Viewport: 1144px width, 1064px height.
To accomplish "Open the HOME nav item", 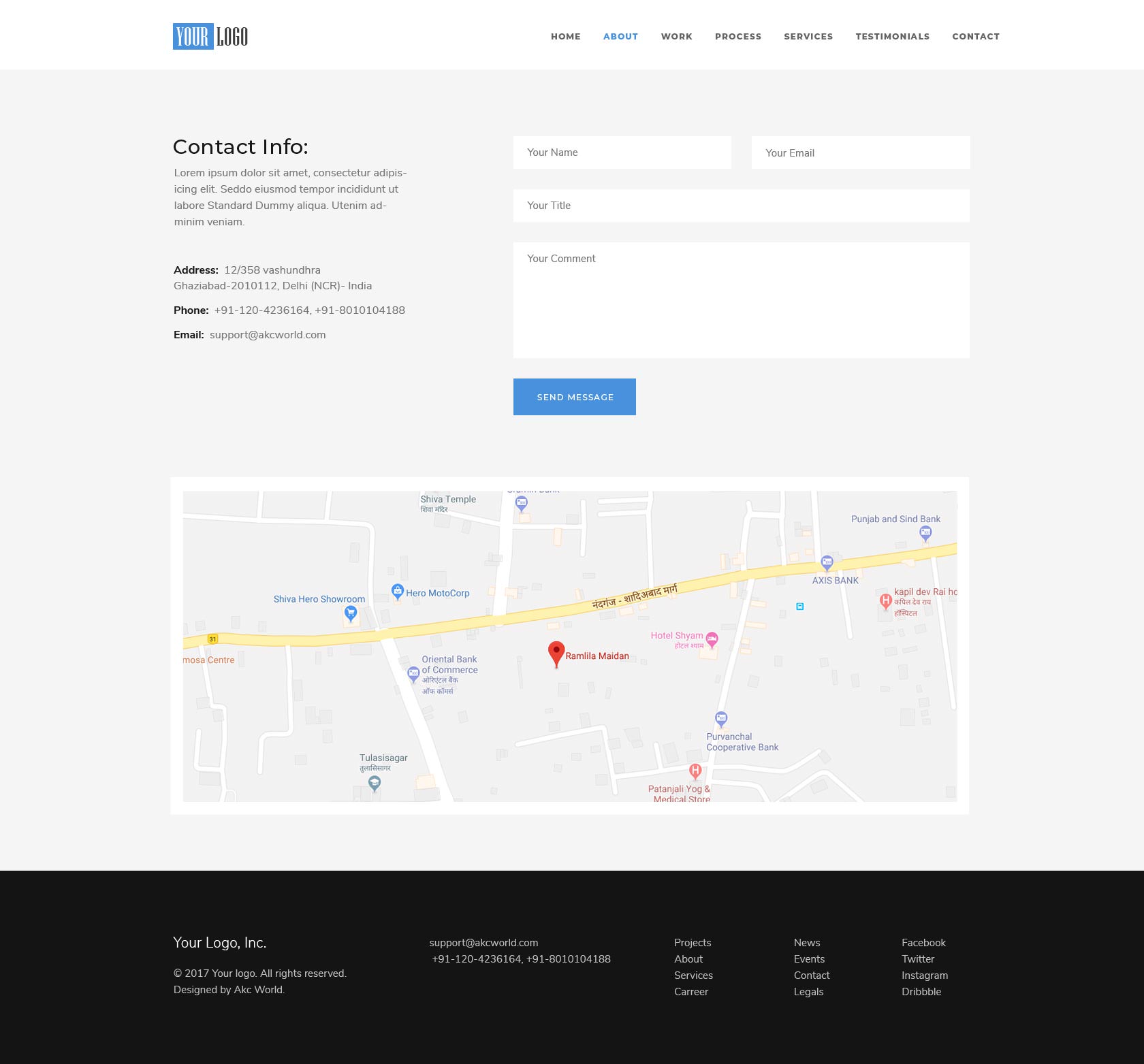I will pos(566,36).
